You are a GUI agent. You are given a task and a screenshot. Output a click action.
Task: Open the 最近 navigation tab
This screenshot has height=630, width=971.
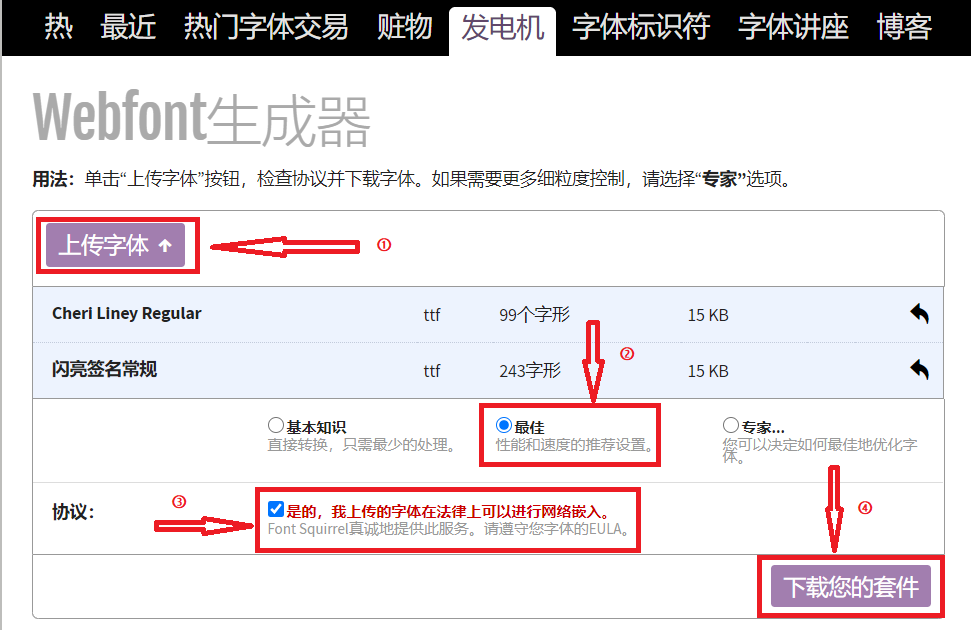pos(128,27)
